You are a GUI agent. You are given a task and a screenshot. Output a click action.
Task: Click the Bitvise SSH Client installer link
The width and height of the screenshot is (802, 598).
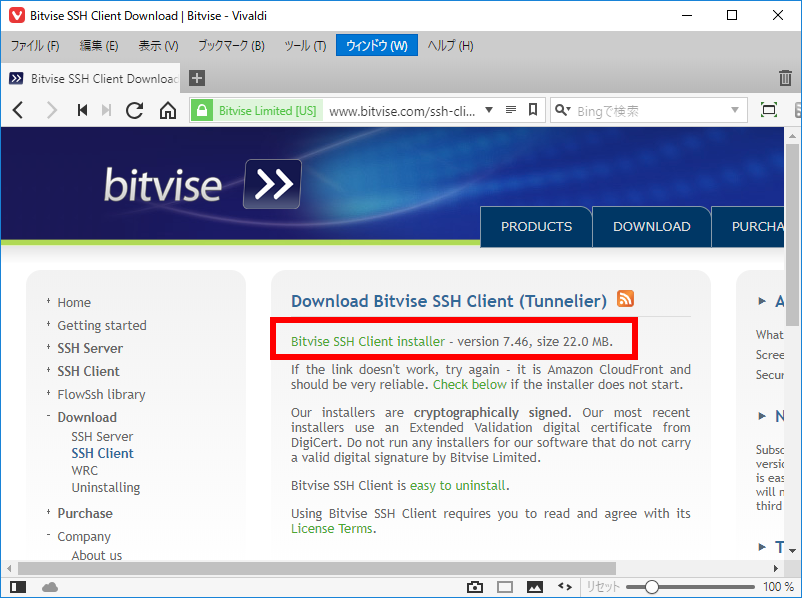coord(368,341)
